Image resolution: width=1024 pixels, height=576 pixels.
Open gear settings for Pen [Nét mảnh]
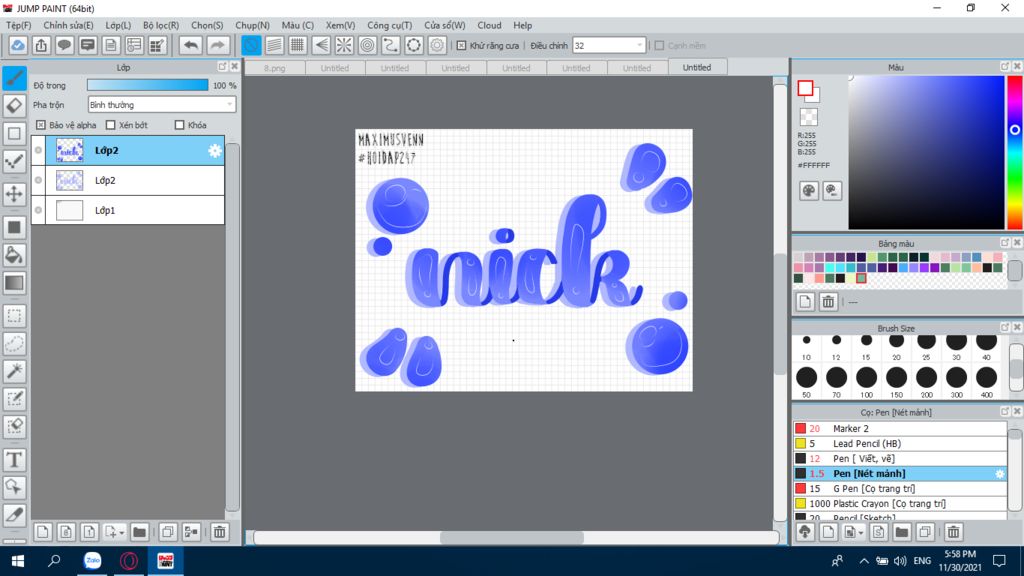[x=1000, y=473]
